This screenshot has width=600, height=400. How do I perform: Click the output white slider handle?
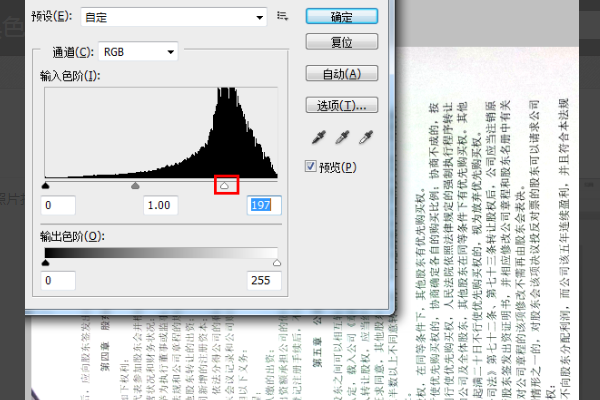pyautogui.click(x=277, y=263)
